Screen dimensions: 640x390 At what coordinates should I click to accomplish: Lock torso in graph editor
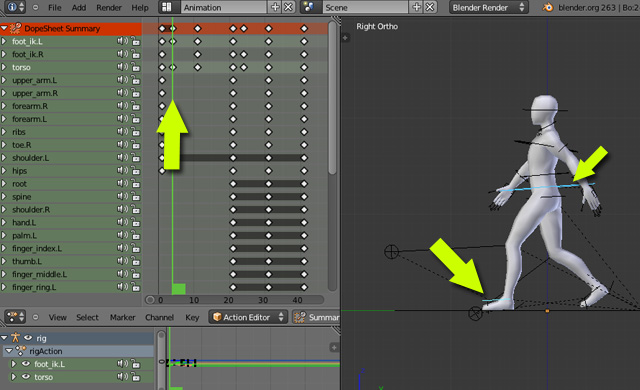[135, 377]
